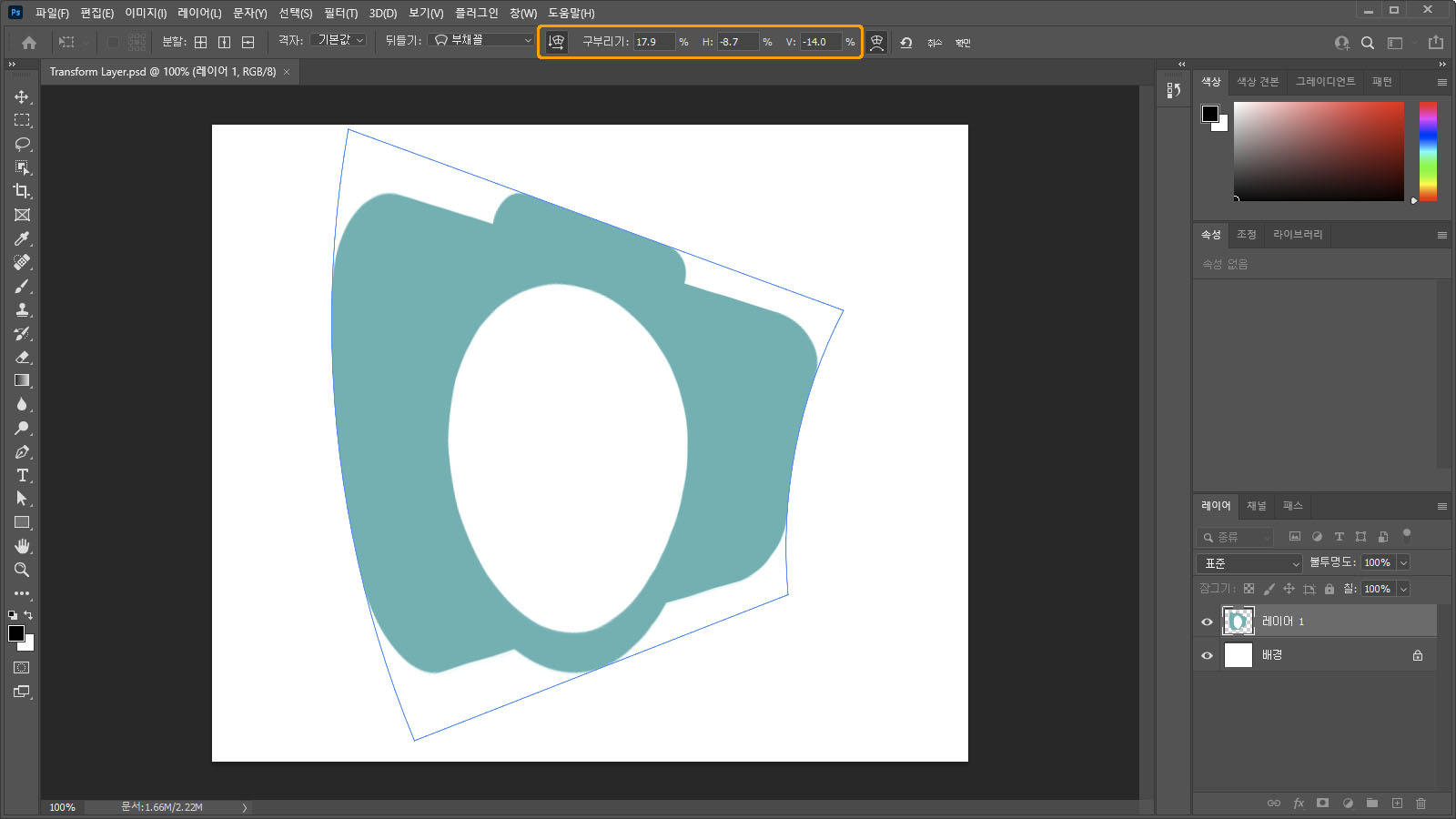Open the 도움말(H) menu
This screenshot has height=819, width=1456.
click(571, 13)
